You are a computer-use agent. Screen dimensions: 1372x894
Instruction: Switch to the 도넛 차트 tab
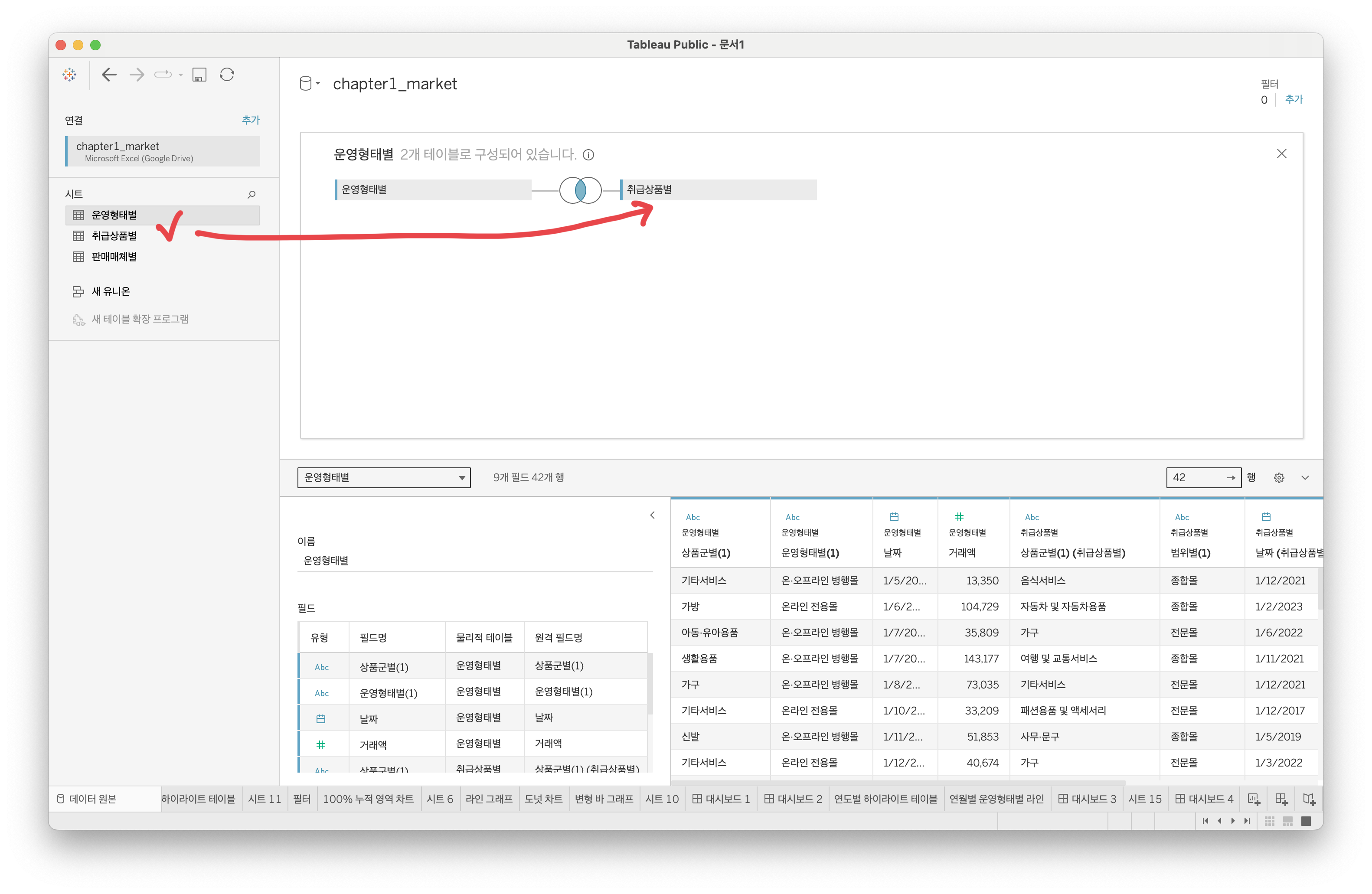click(543, 799)
